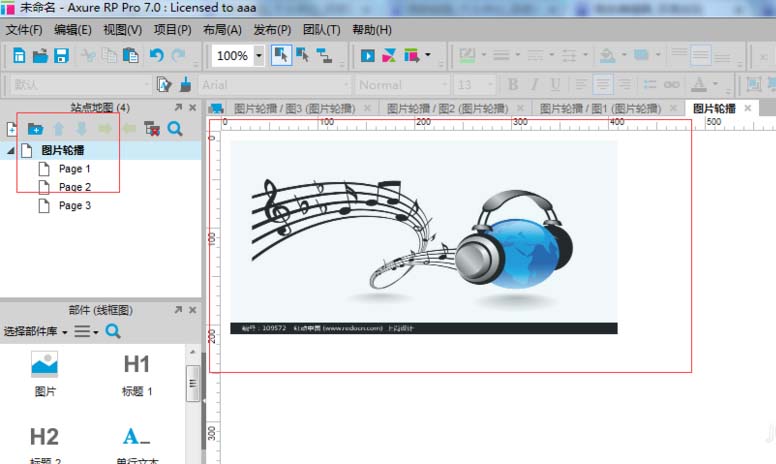This screenshot has width=776, height=464.
Task: Open the 编辑(E) menu
Action: pos(73,30)
